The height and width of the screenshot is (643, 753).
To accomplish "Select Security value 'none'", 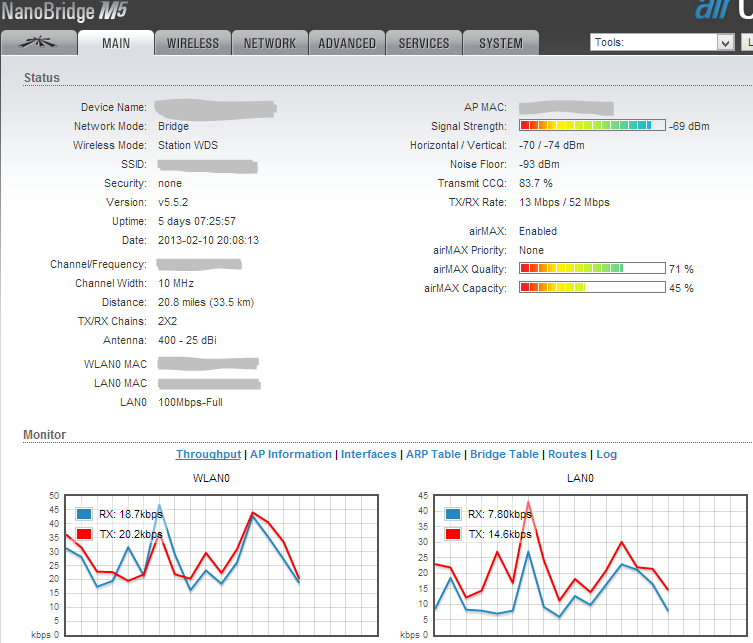I will (x=170, y=183).
